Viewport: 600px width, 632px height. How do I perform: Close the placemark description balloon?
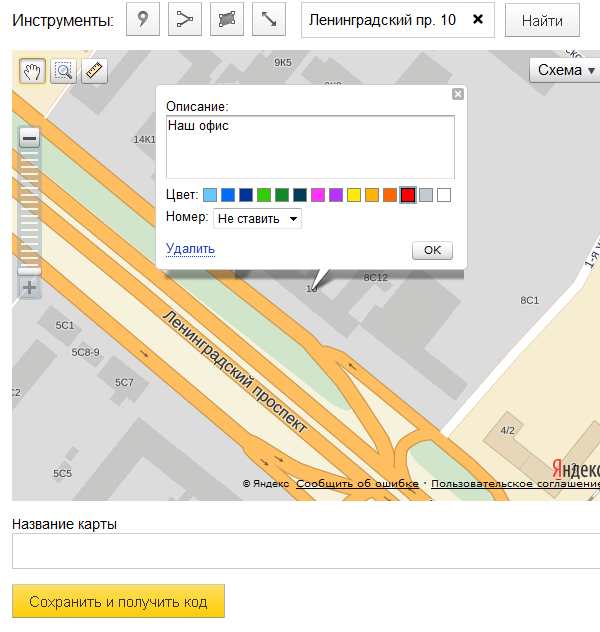458,94
